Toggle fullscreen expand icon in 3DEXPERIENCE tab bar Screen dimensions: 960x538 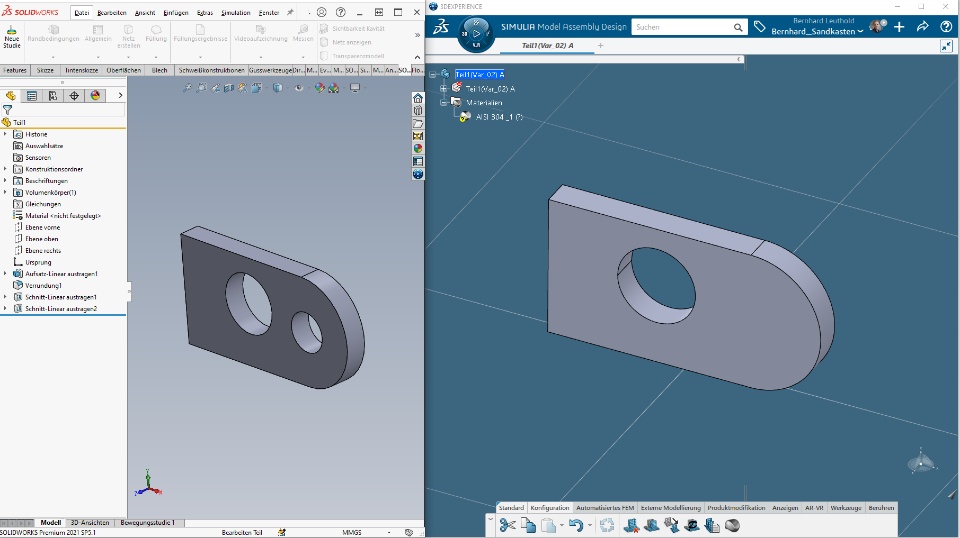(x=947, y=46)
